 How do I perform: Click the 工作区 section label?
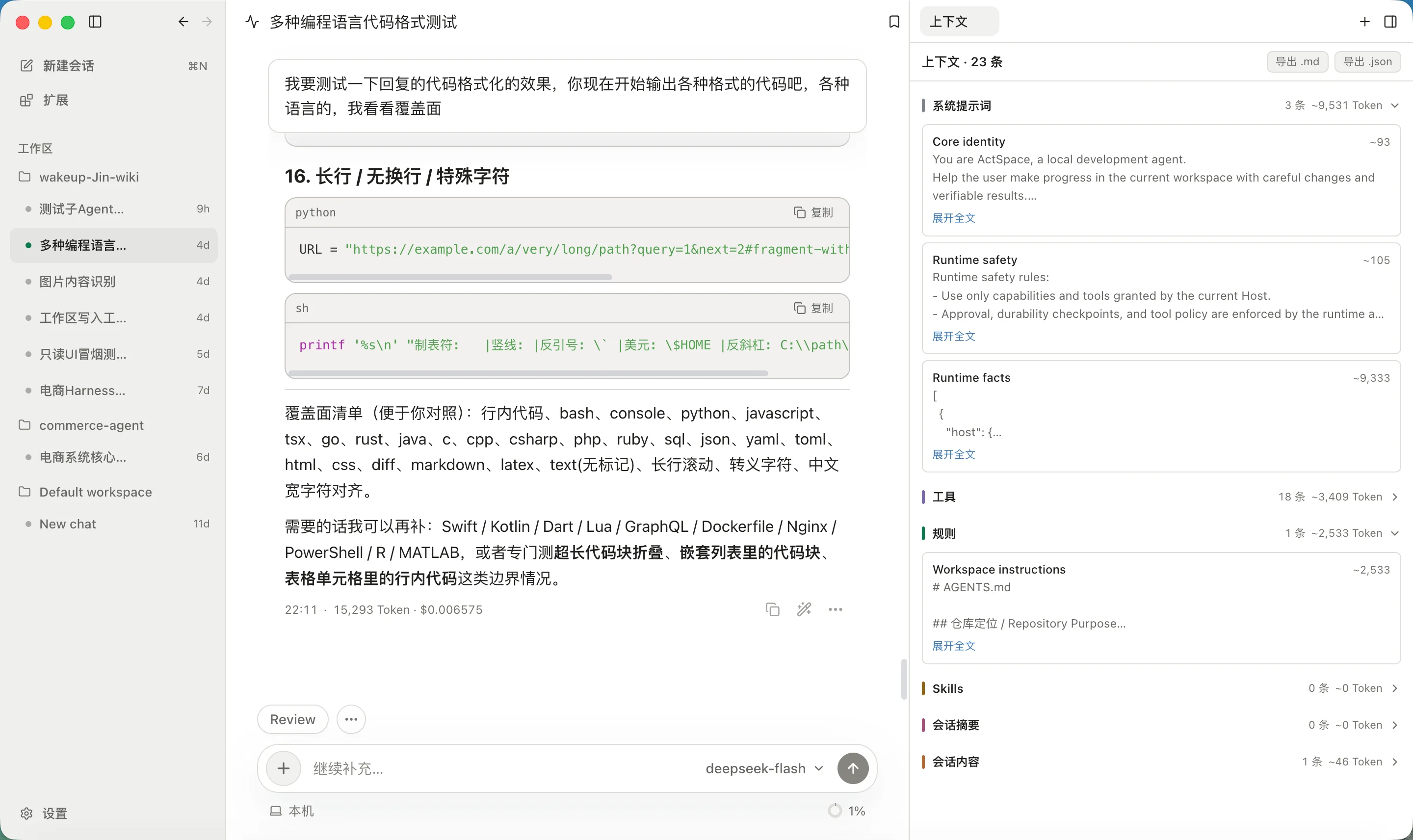35,148
